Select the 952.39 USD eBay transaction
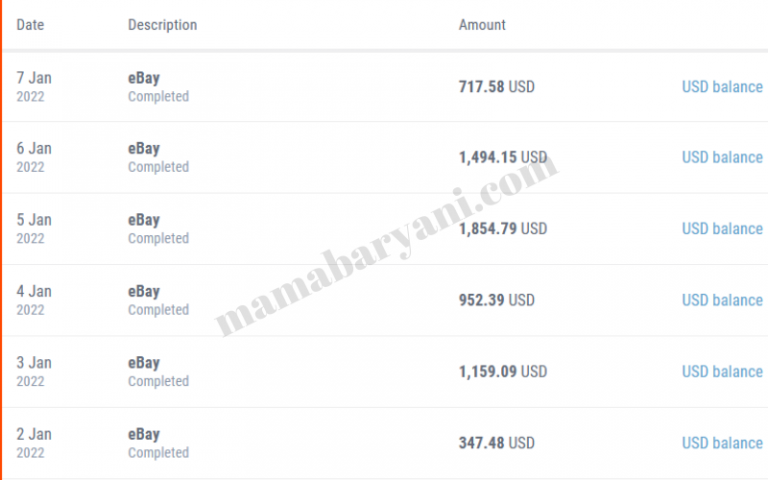Screen dimensions: 768x480 tap(496, 300)
